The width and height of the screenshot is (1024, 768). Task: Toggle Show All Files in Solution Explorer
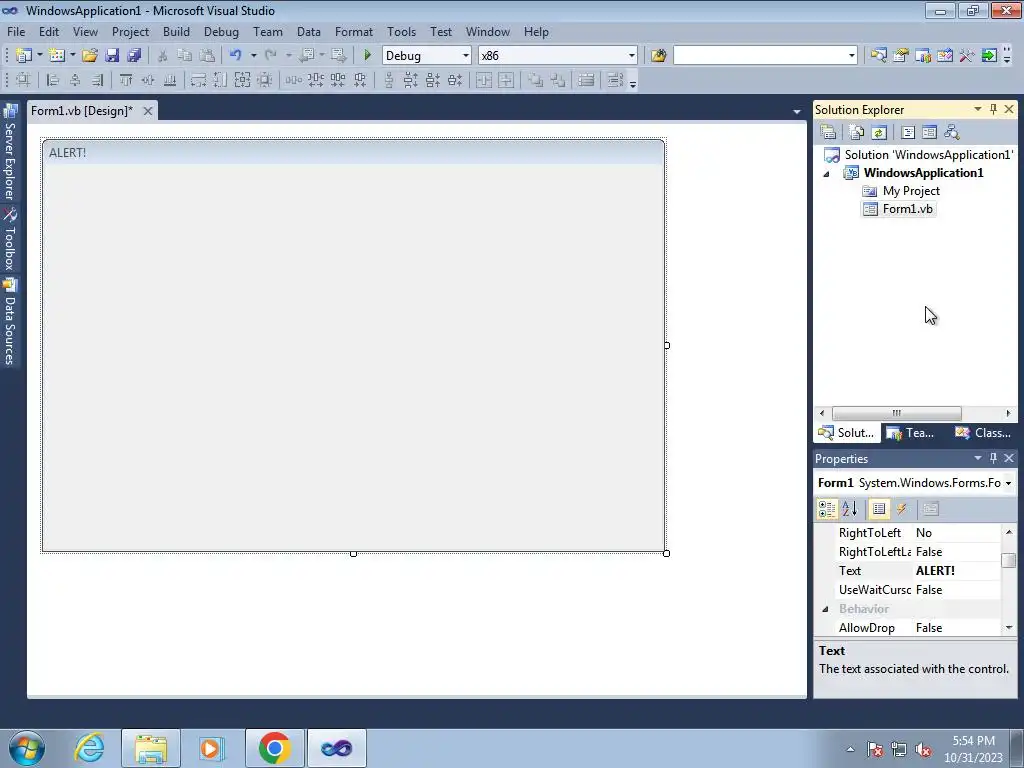[857, 133]
